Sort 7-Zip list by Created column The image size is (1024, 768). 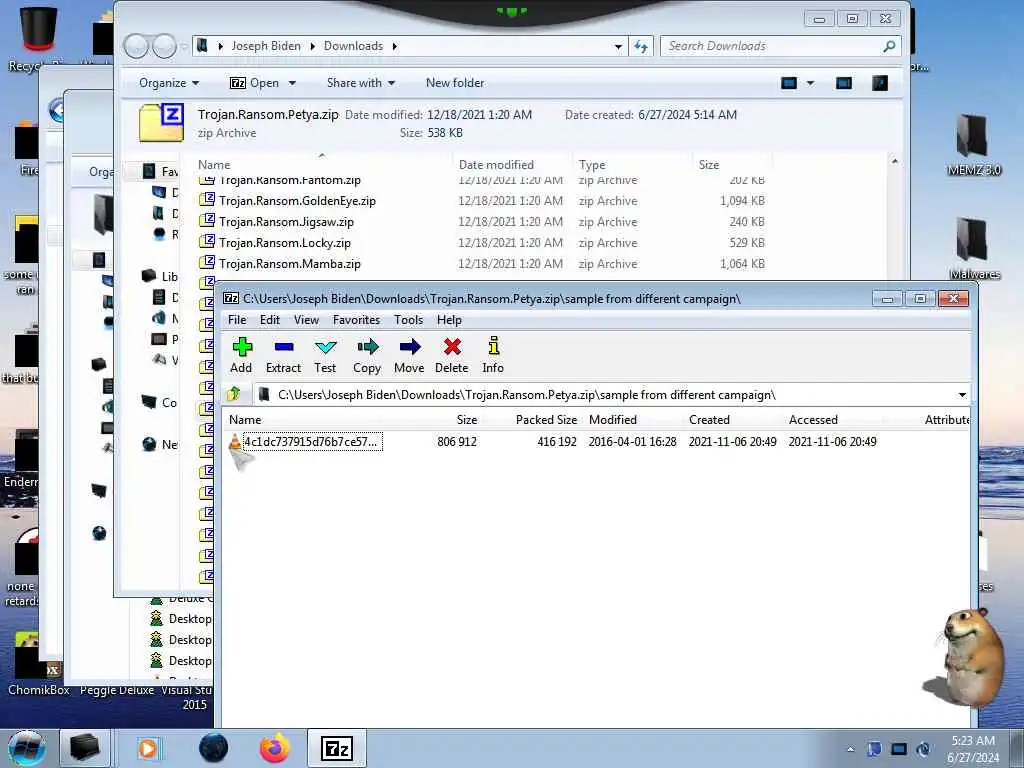709,420
